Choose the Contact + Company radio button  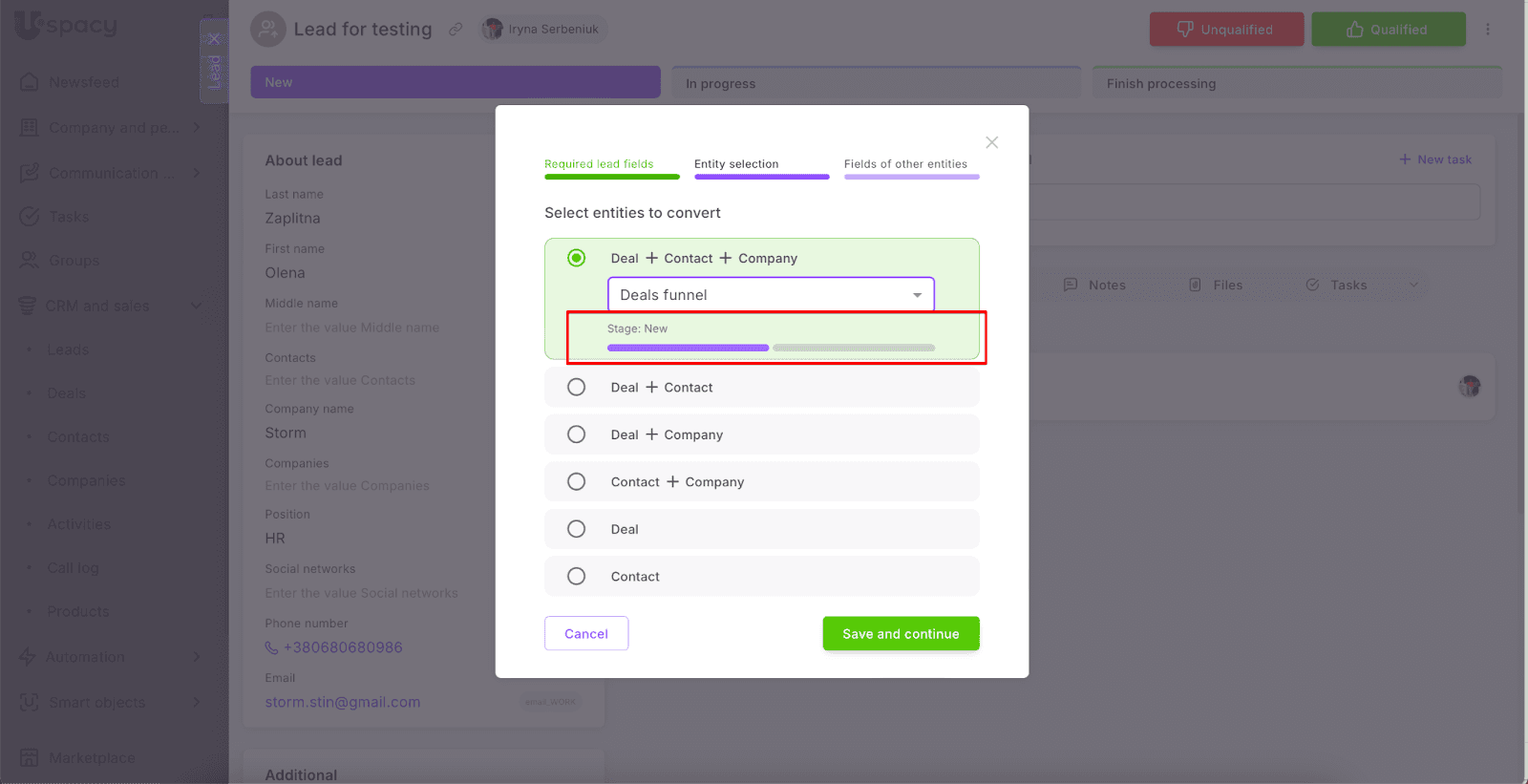click(576, 482)
